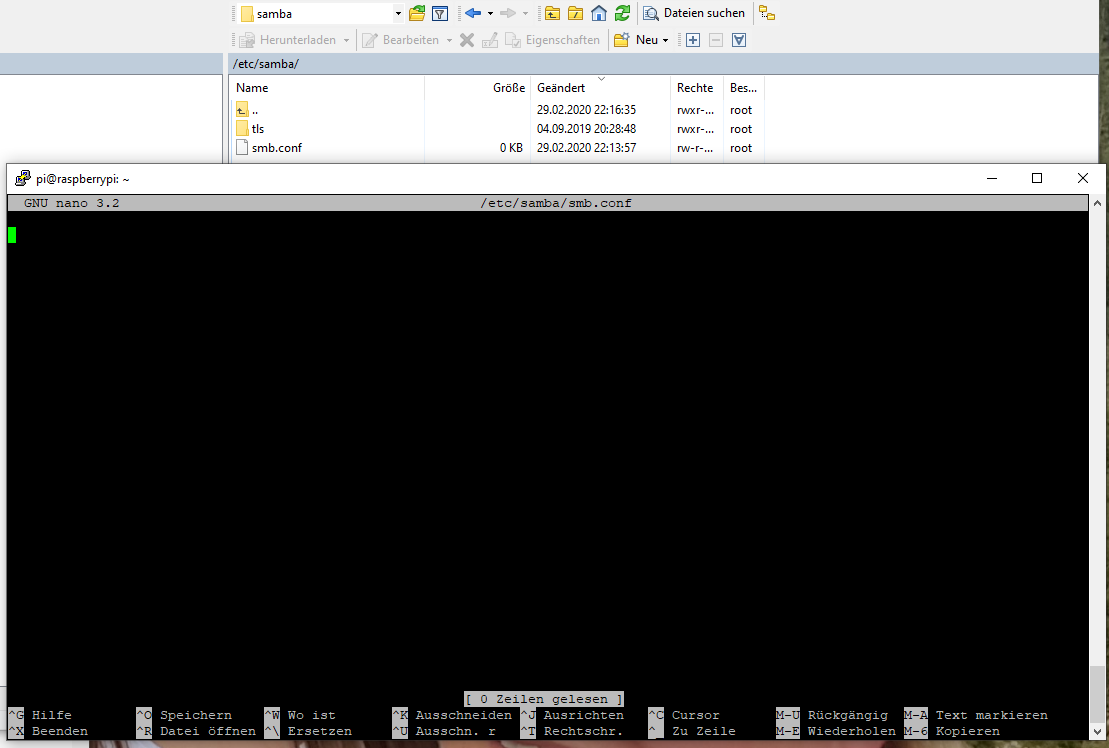
Task: Click the ^R Datei öffnen shortcut label
Action: (x=196, y=732)
